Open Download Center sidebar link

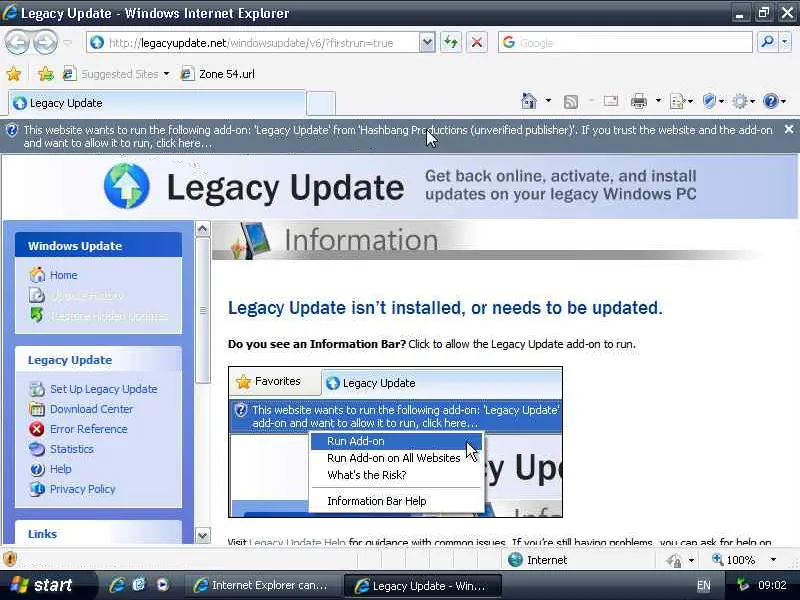click(91, 409)
